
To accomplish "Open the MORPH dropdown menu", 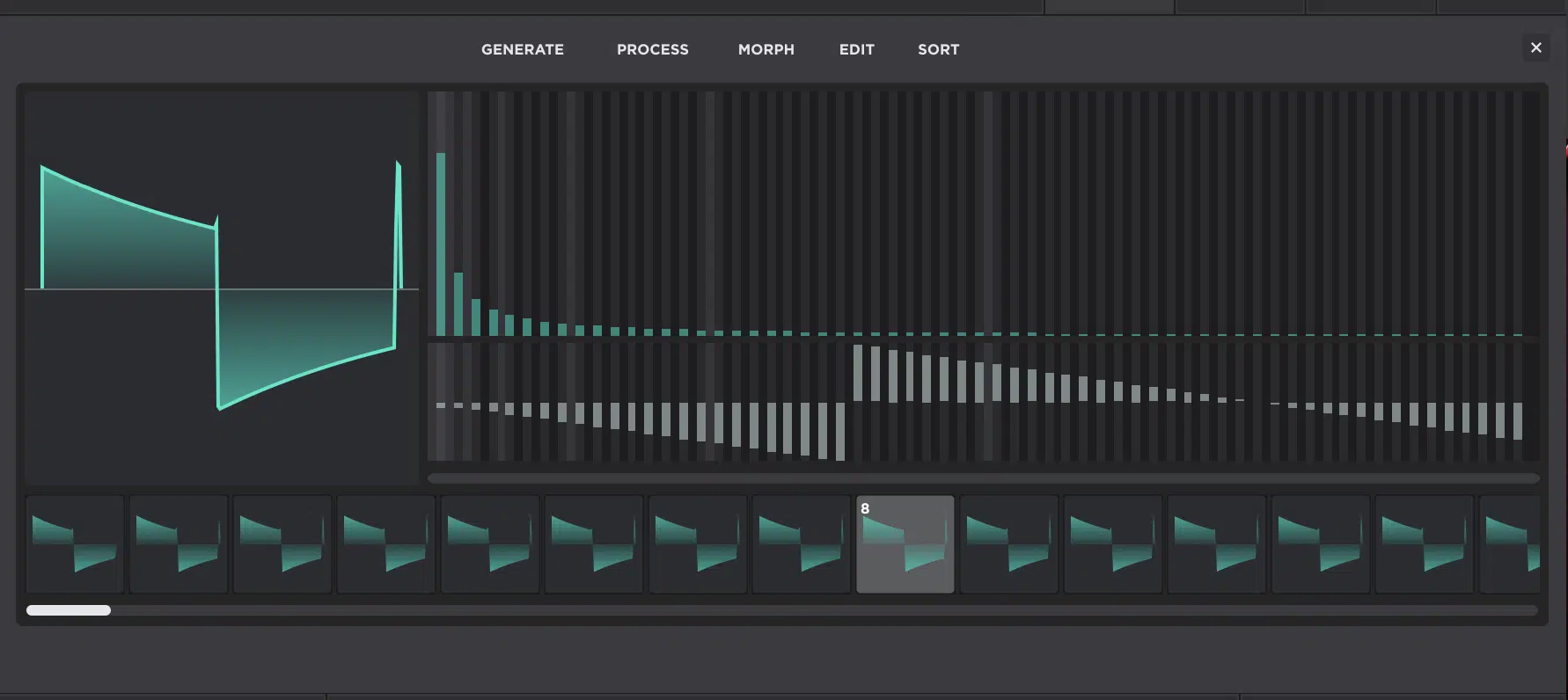I will pos(766,49).
